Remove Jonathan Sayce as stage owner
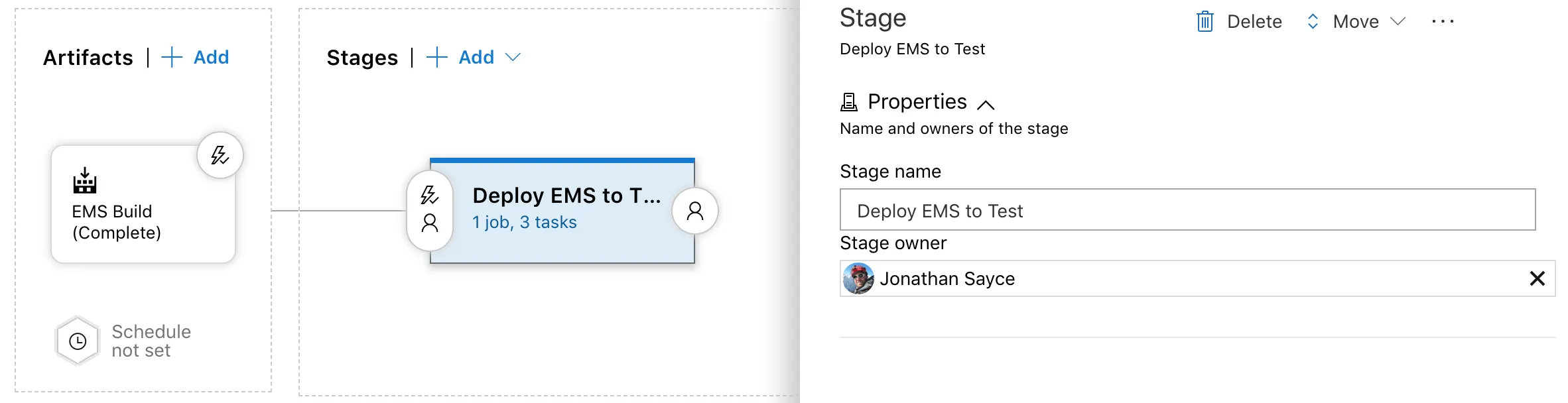This screenshot has height=403, width=1568. [x=1537, y=278]
